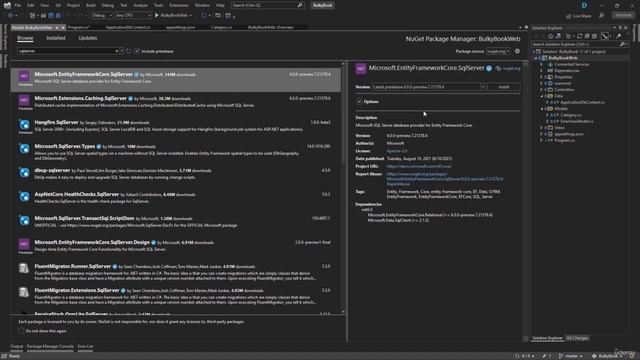Click Solution Explorer collapse all icon
Screen dimensions: 640x360
tap(587, 36)
